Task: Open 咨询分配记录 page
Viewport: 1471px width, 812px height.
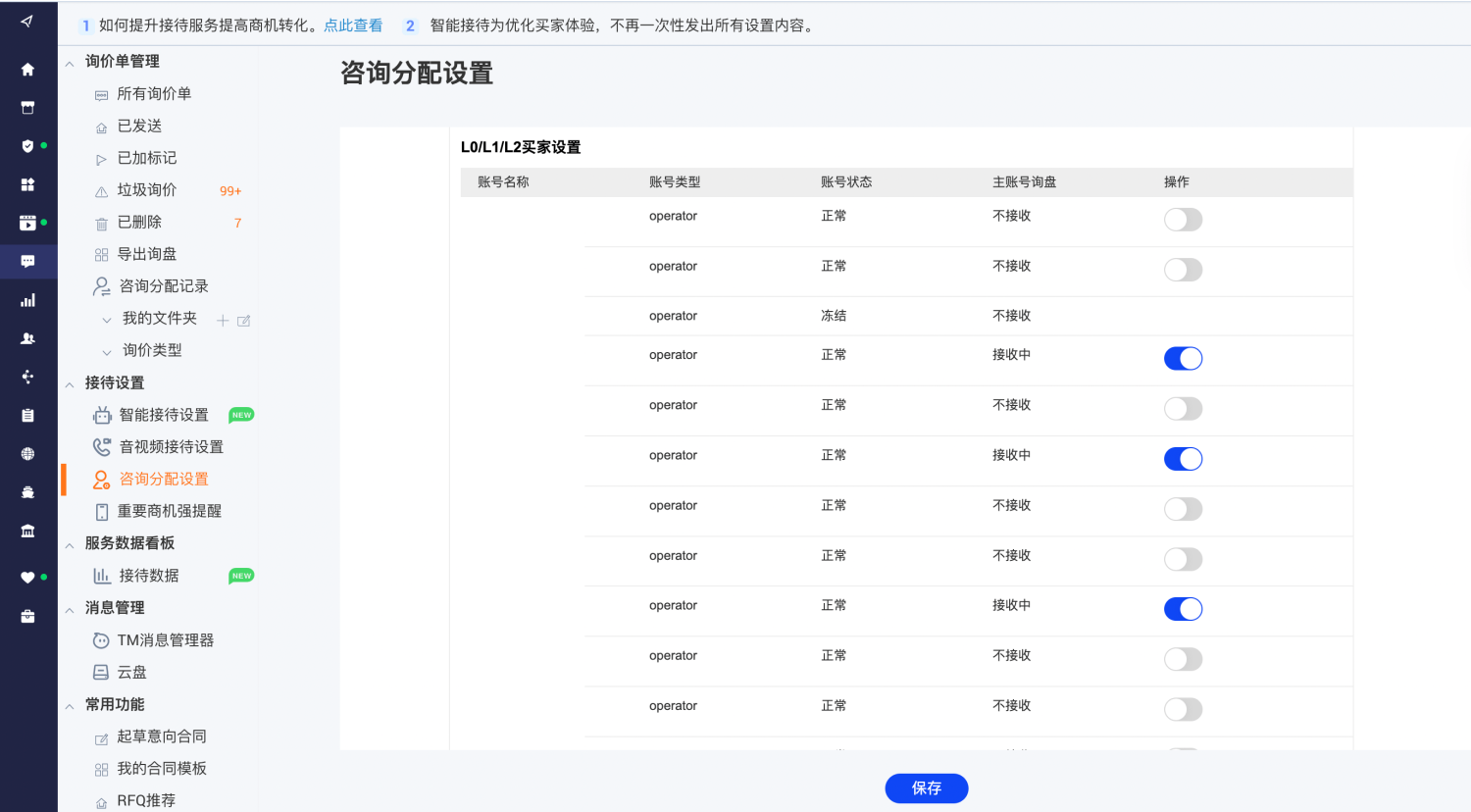Action: [164, 286]
